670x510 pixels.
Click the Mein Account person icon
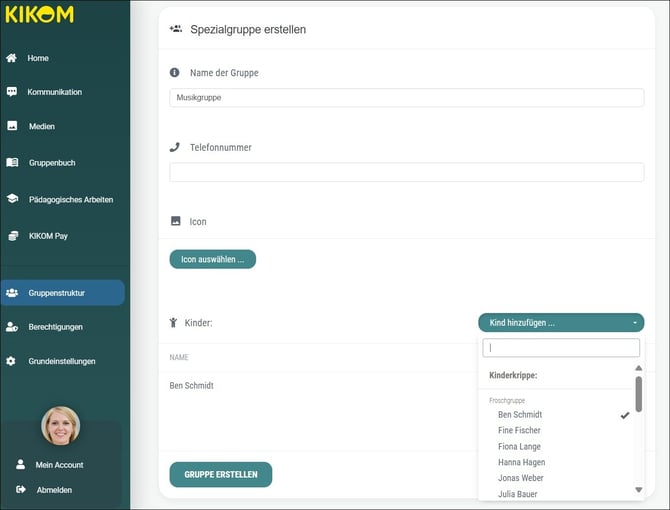[x=20, y=464]
